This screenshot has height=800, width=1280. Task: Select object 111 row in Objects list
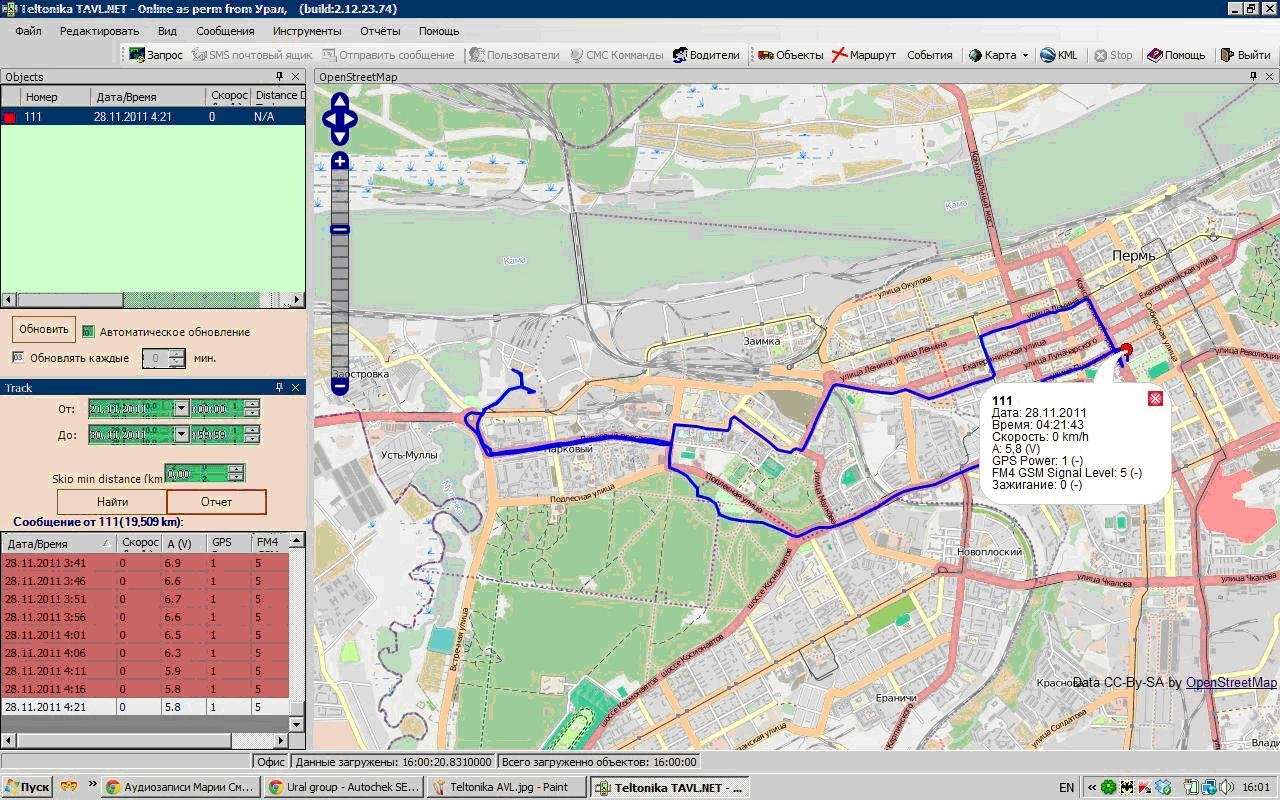152,117
